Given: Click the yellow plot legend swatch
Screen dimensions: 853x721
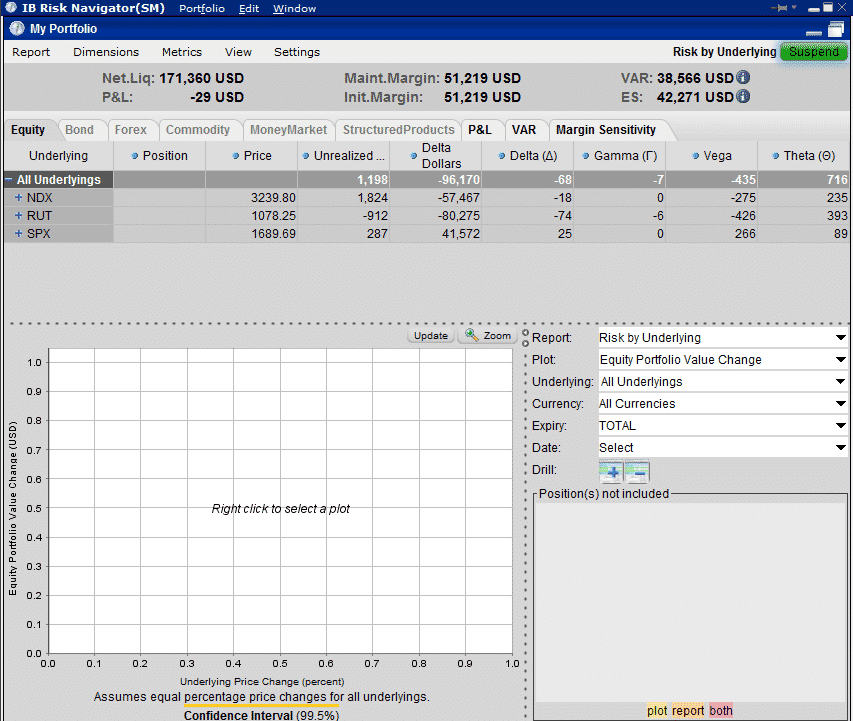Looking at the screenshot, I should [x=657, y=711].
